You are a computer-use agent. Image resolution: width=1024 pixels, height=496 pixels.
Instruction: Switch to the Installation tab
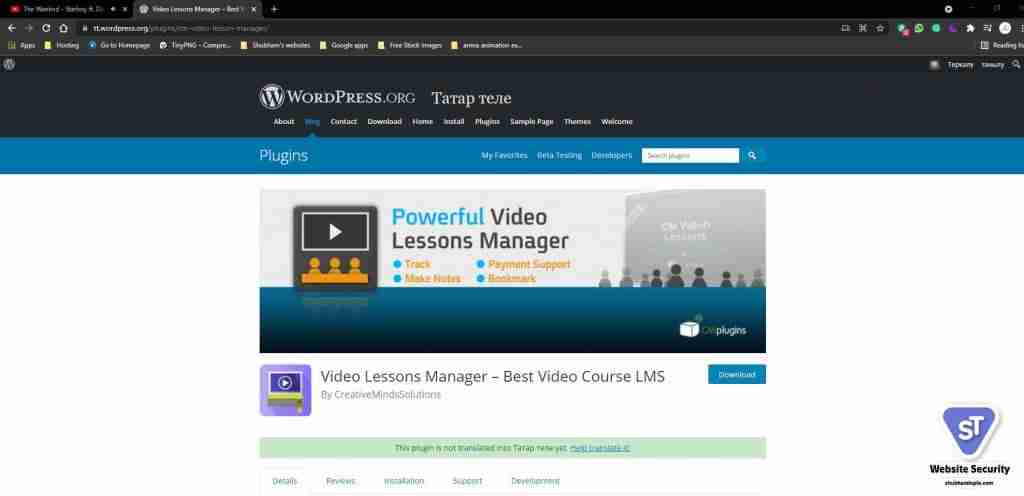pyautogui.click(x=404, y=481)
